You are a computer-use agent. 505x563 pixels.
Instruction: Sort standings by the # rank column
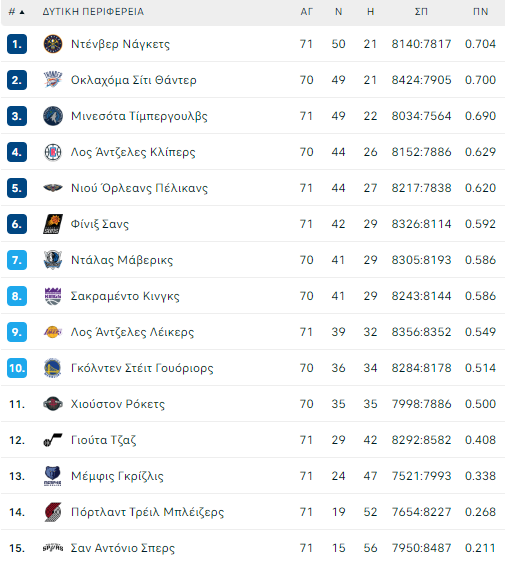[17, 12]
